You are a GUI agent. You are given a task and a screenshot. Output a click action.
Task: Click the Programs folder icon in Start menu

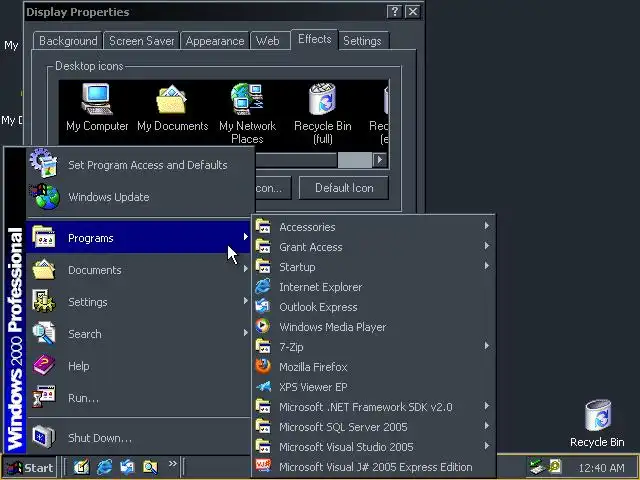click(44, 237)
